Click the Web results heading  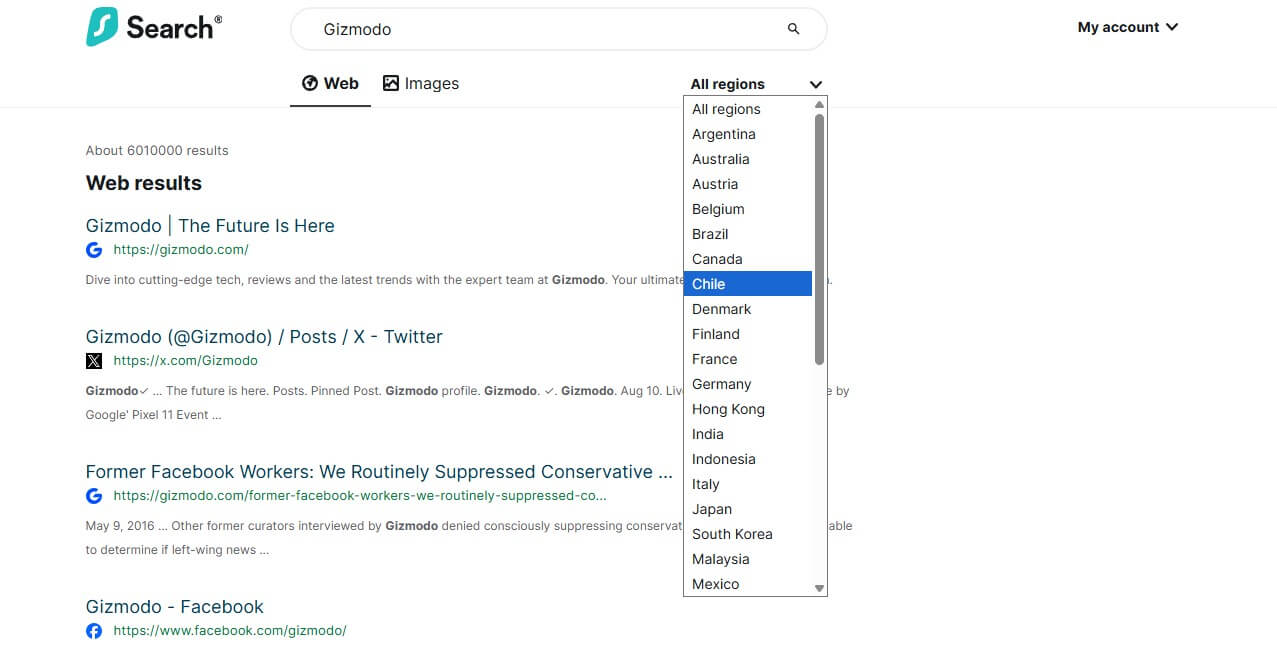pos(144,183)
